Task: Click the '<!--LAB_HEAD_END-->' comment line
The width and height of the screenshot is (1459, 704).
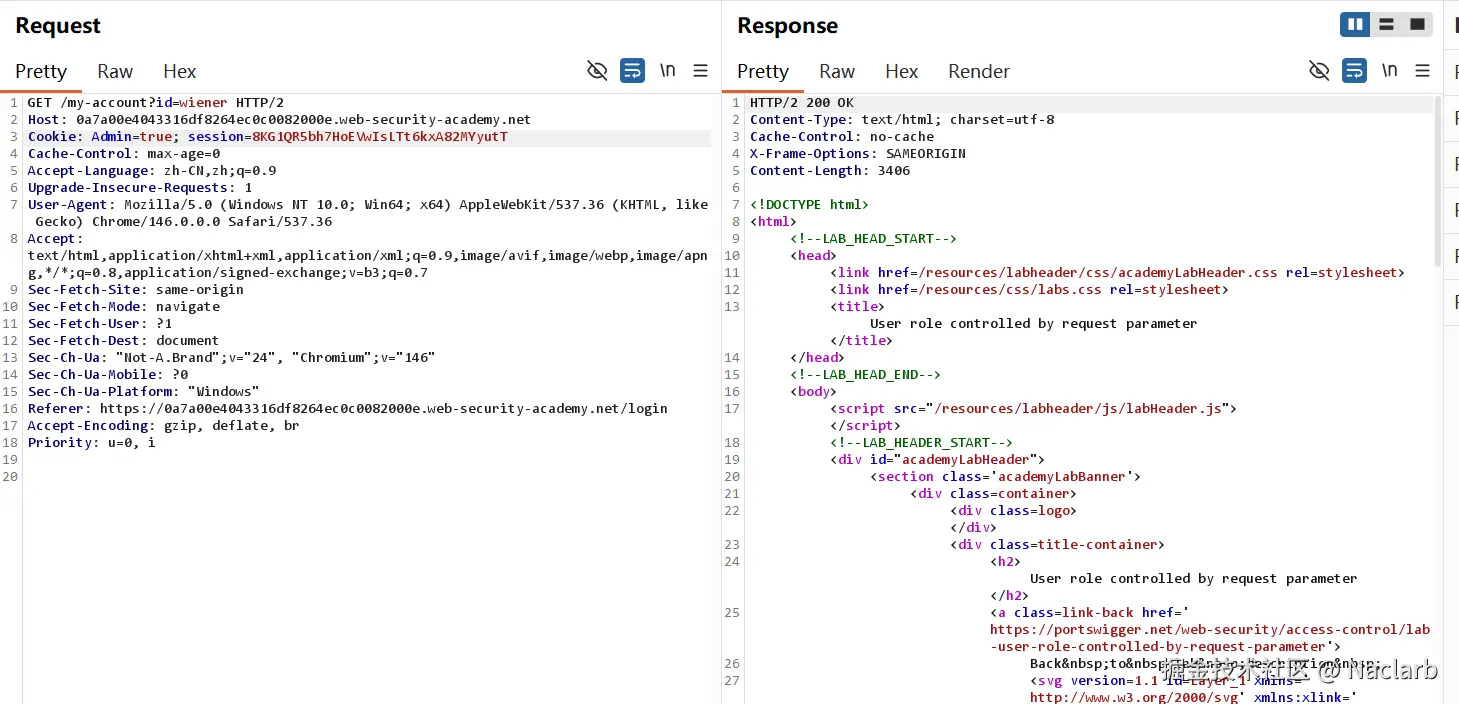Action: pos(865,374)
